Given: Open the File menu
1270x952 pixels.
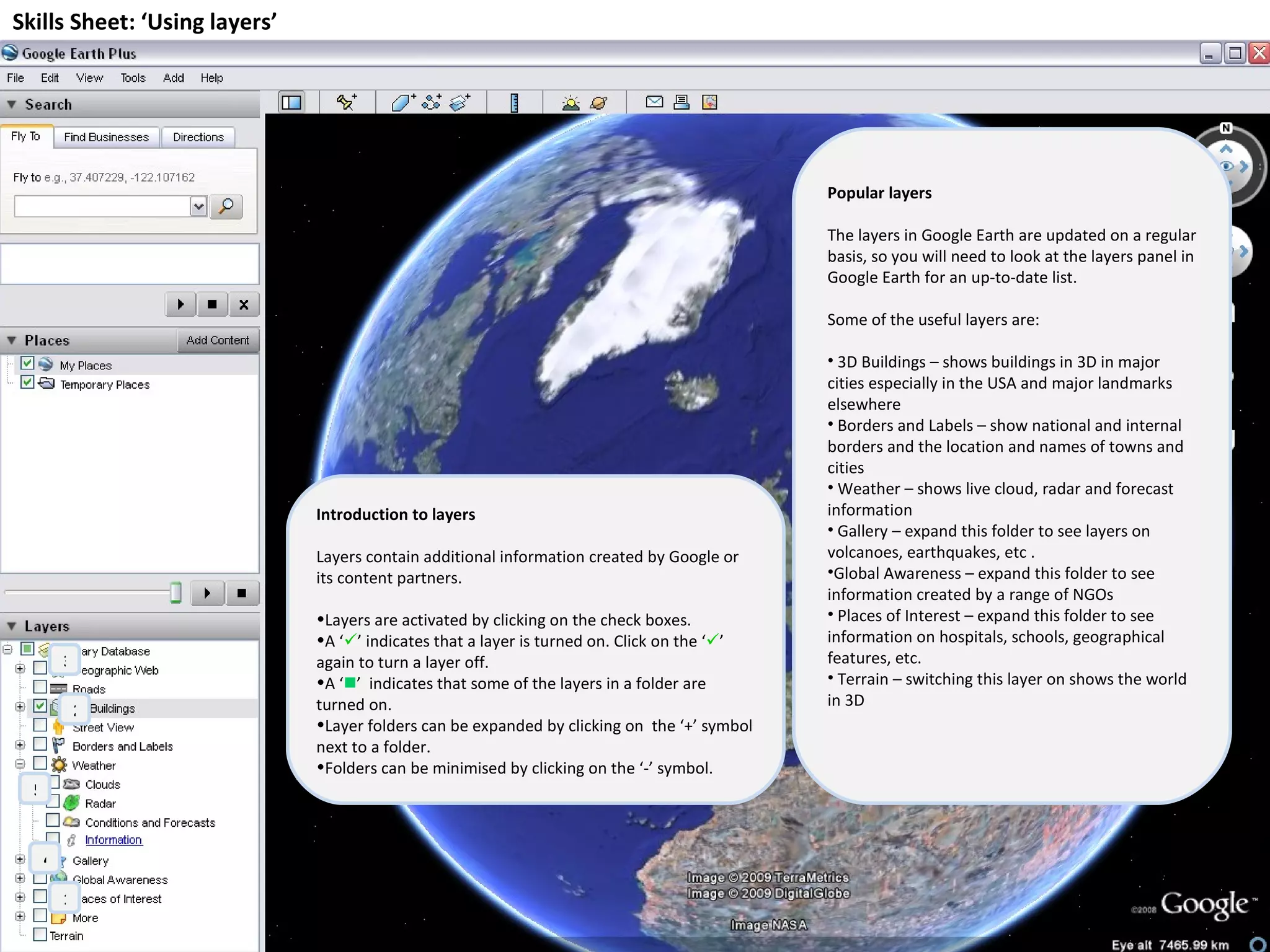Looking at the screenshot, I should pos(16,78).
